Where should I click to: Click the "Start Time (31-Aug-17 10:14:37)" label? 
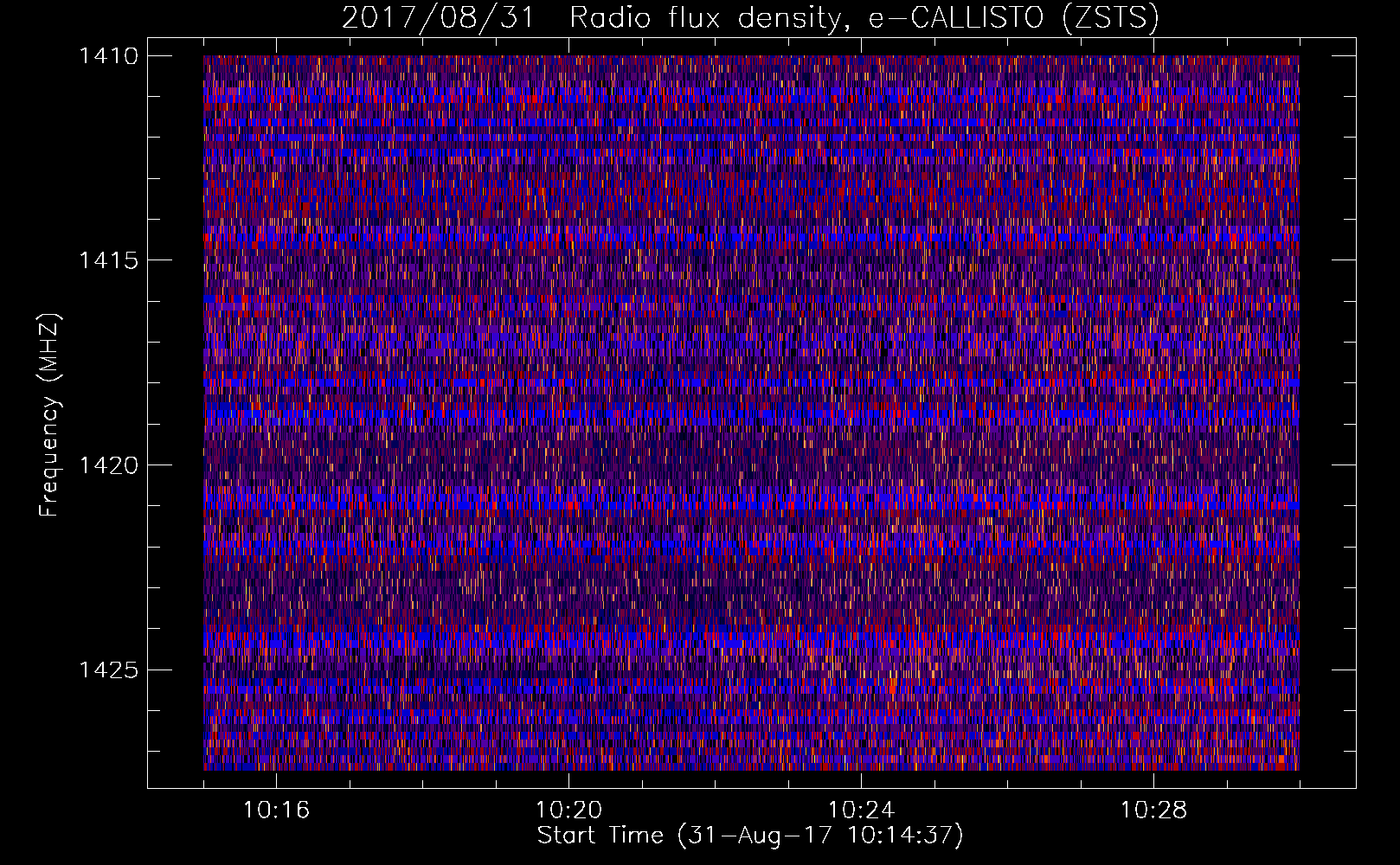pos(750,836)
